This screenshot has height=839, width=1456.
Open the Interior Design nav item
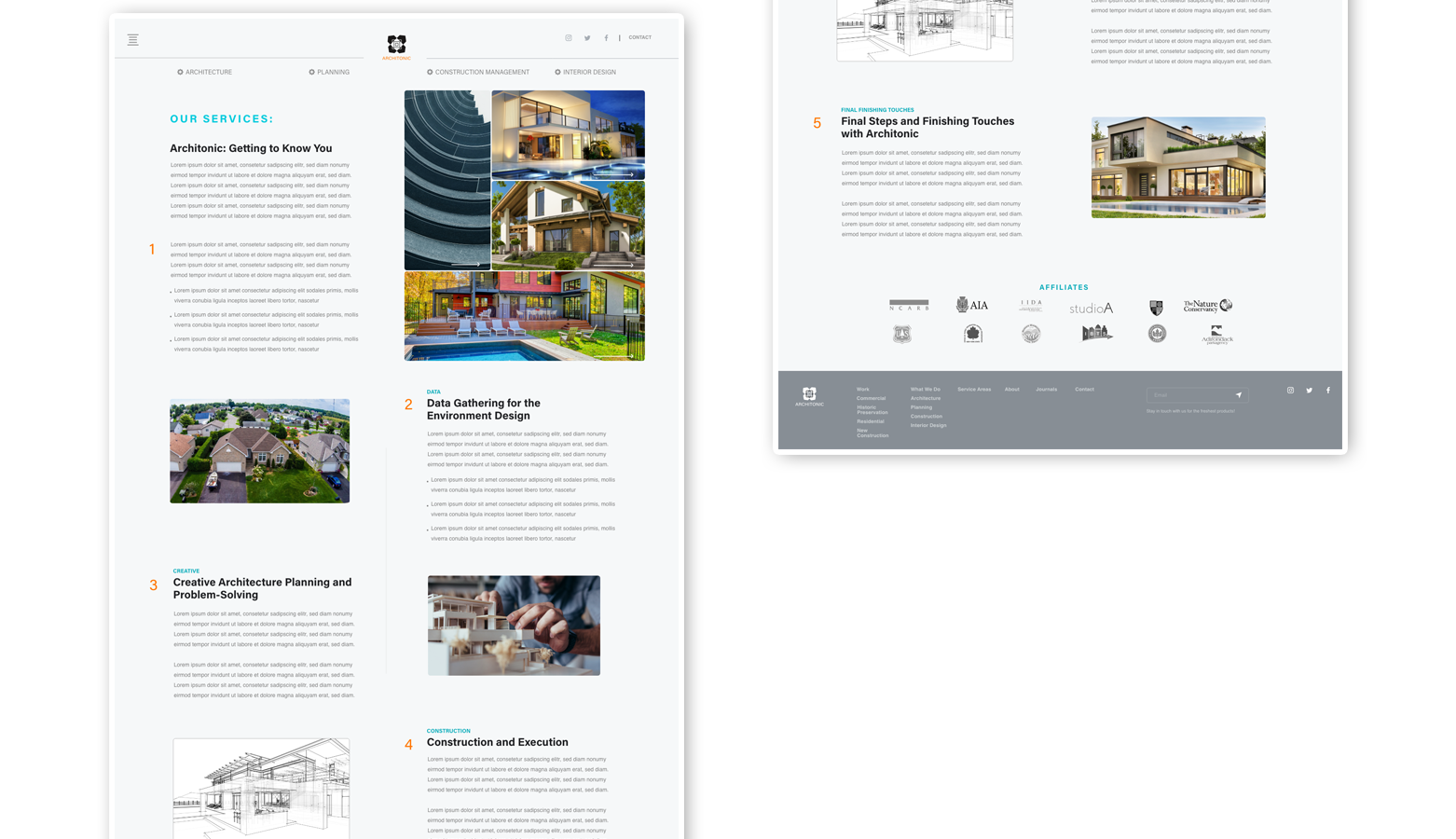585,72
